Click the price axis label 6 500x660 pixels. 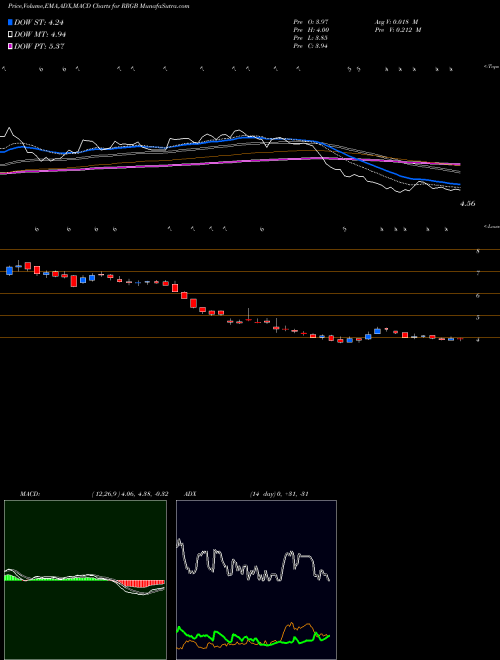(478, 296)
